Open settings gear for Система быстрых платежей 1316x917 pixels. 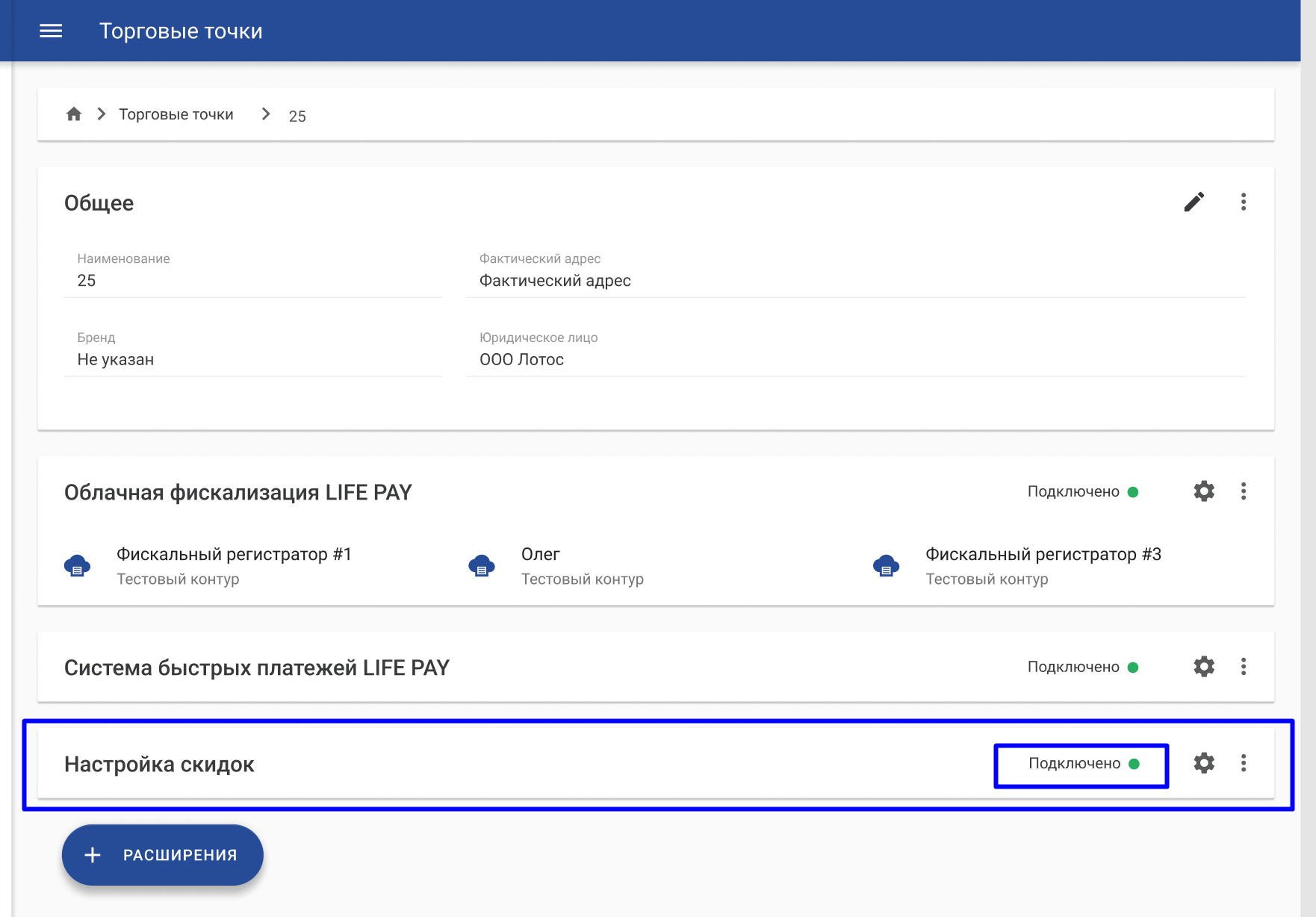tap(1204, 667)
